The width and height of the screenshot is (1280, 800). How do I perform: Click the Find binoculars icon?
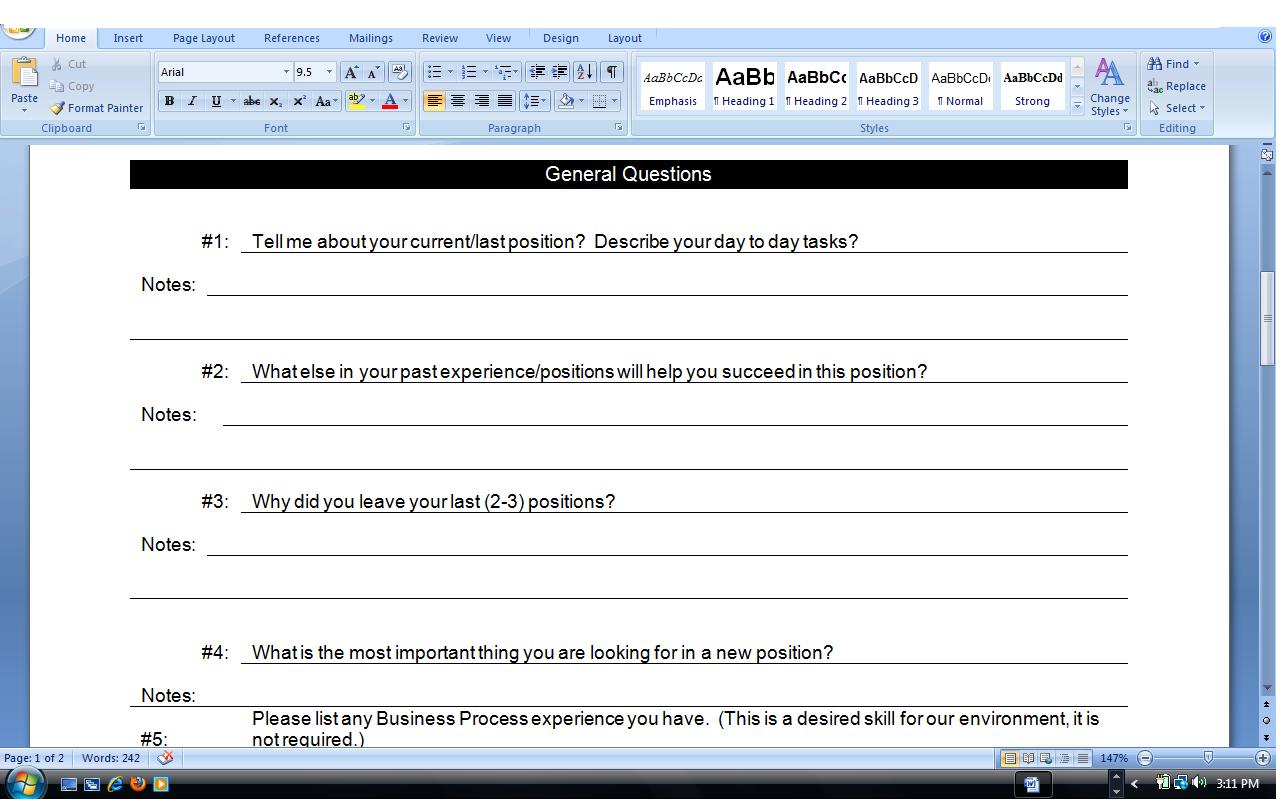coord(1155,64)
